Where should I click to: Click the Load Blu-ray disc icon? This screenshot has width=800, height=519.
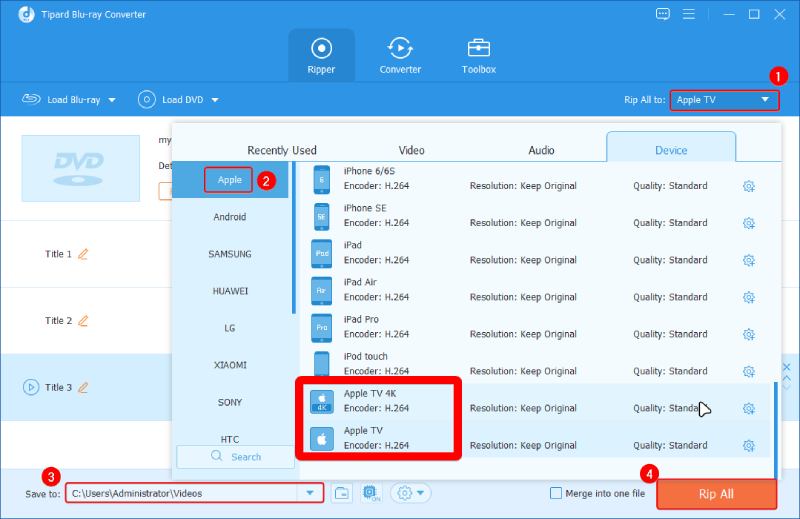click(x=31, y=98)
